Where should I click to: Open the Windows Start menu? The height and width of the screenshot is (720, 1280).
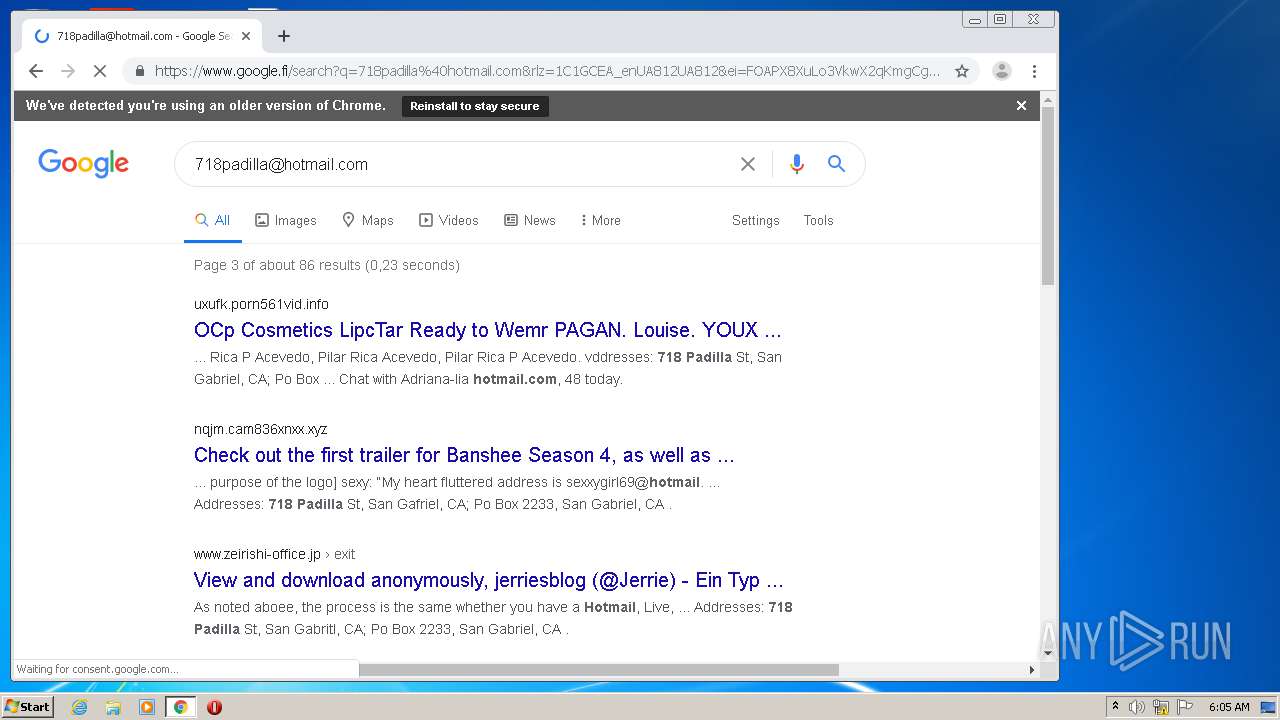coord(27,707)
